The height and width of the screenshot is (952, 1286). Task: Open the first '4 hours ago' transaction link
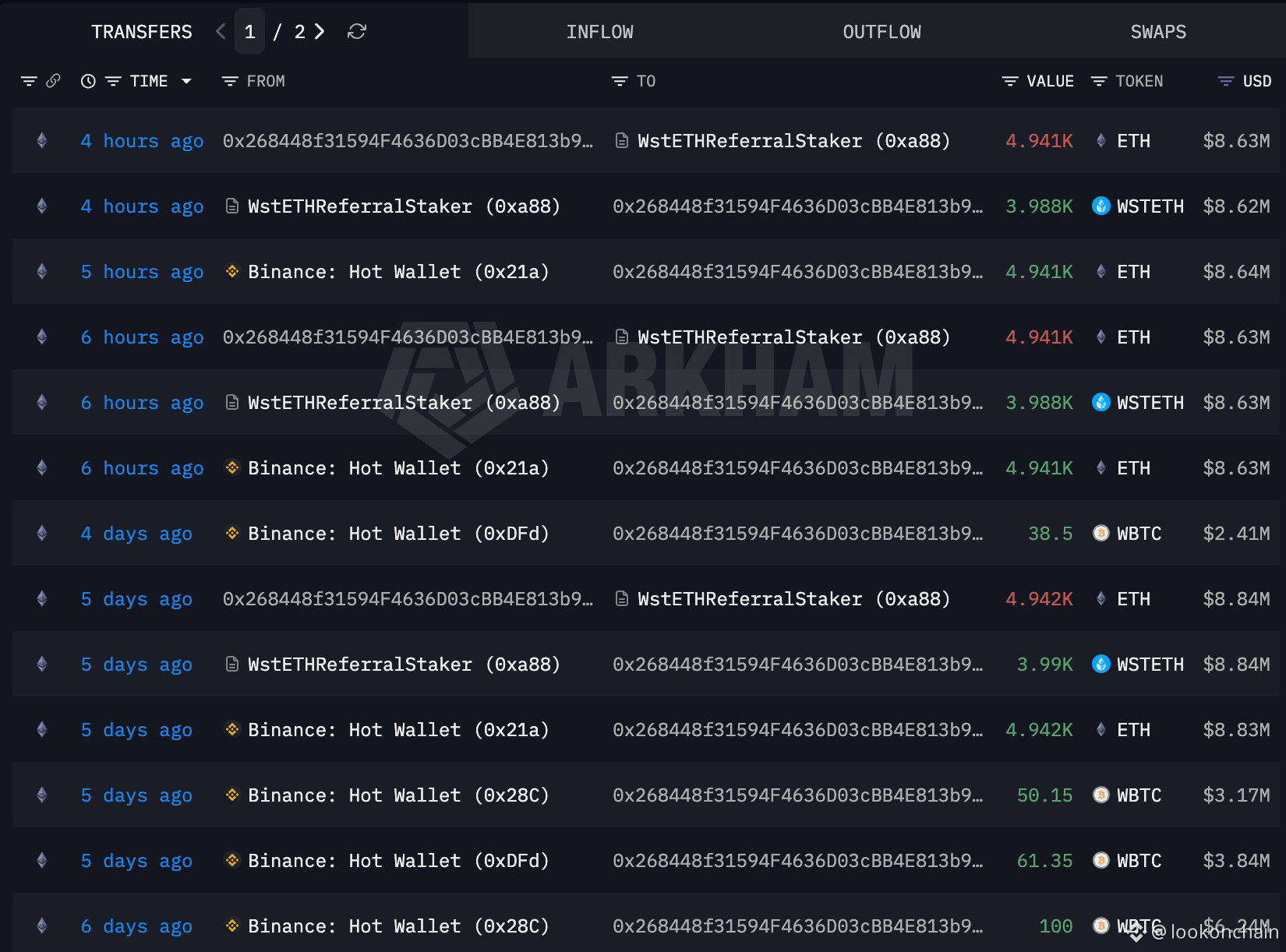142,141
